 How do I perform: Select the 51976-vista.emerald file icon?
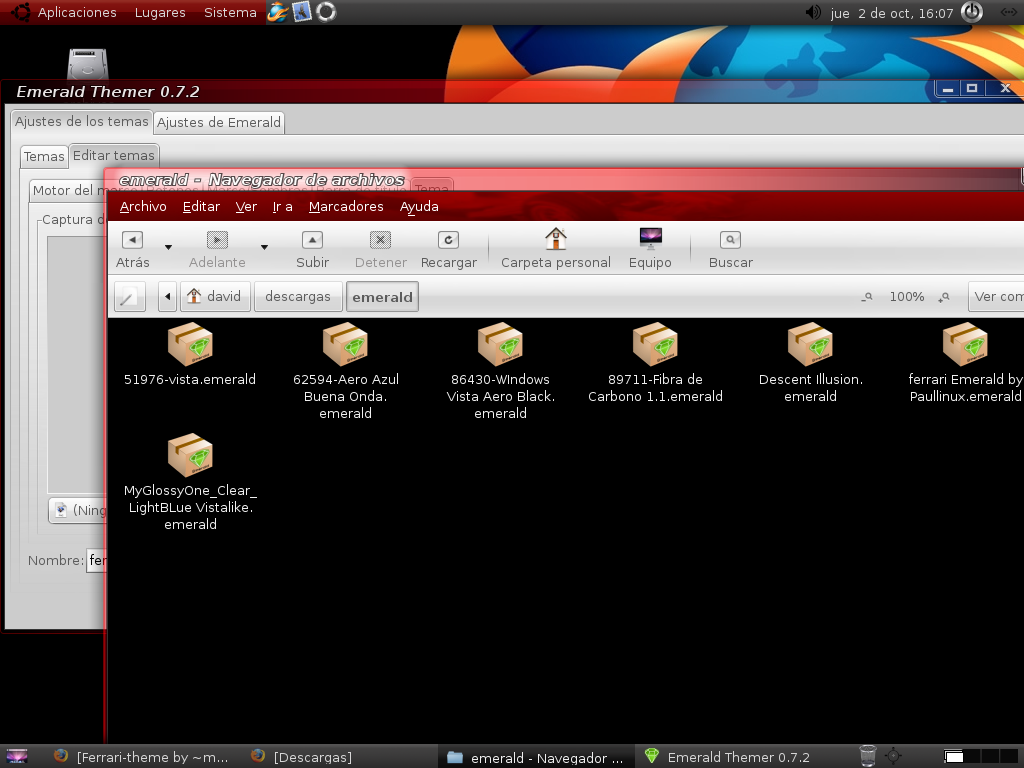coord(190,344)
